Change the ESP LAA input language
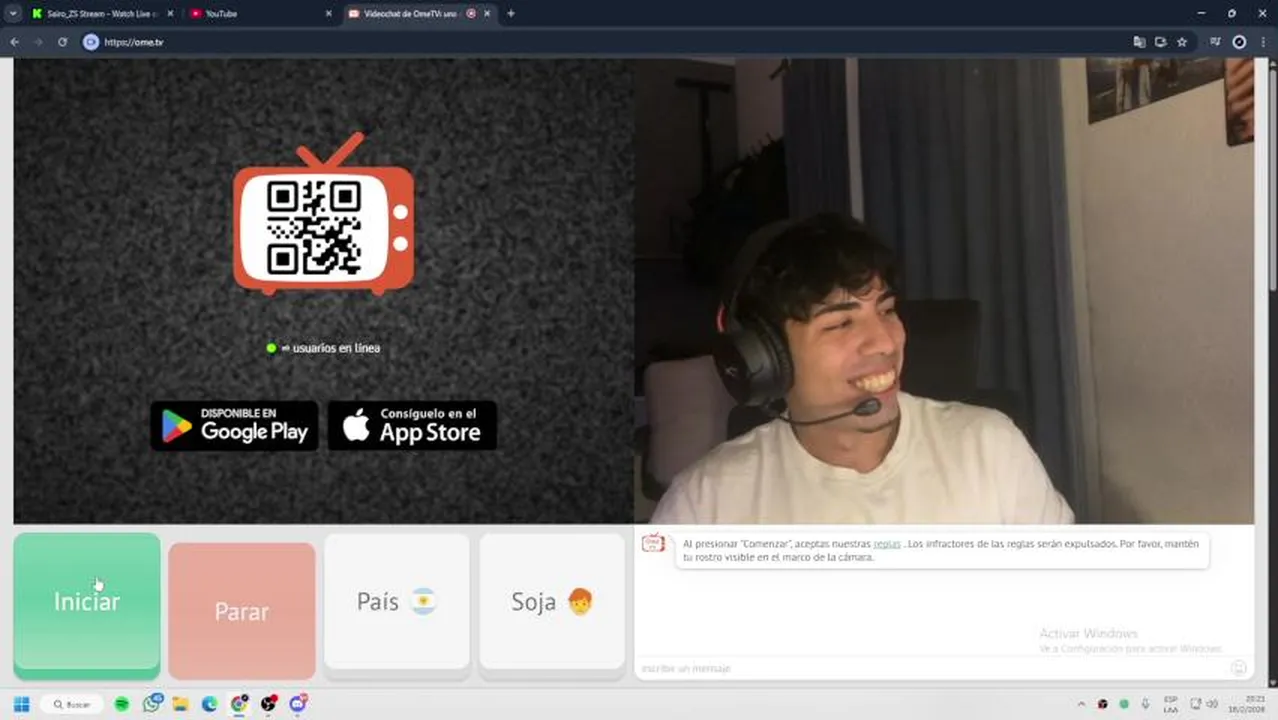 1171,704
